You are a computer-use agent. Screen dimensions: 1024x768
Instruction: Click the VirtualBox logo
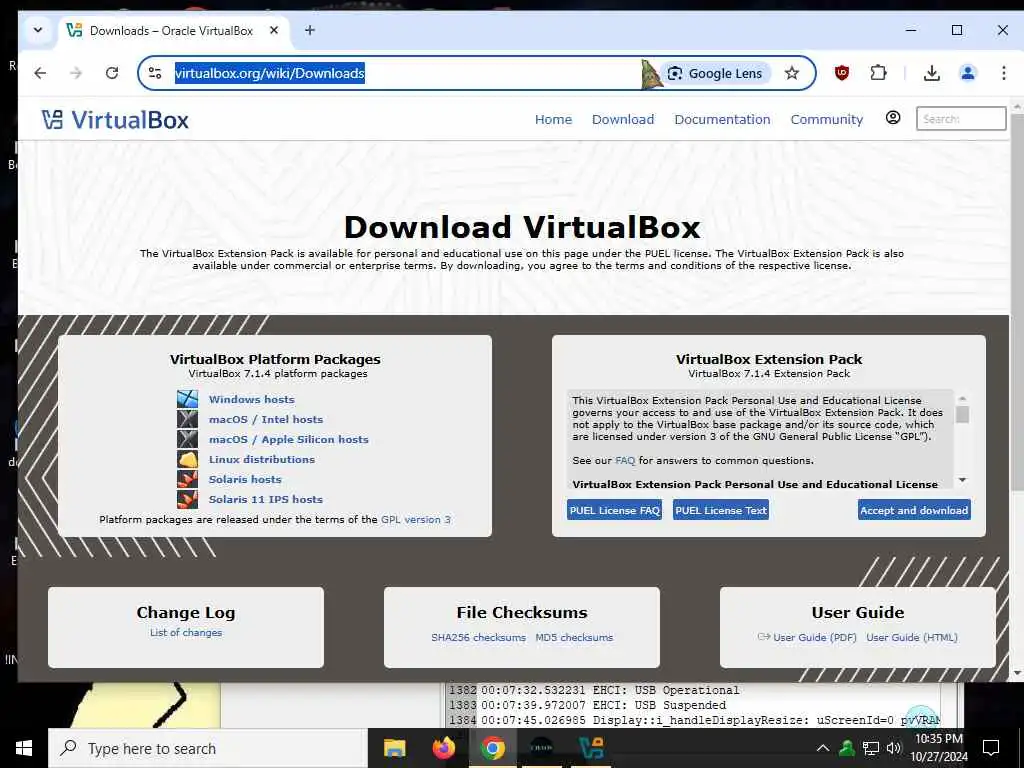(x=115, y=120)
